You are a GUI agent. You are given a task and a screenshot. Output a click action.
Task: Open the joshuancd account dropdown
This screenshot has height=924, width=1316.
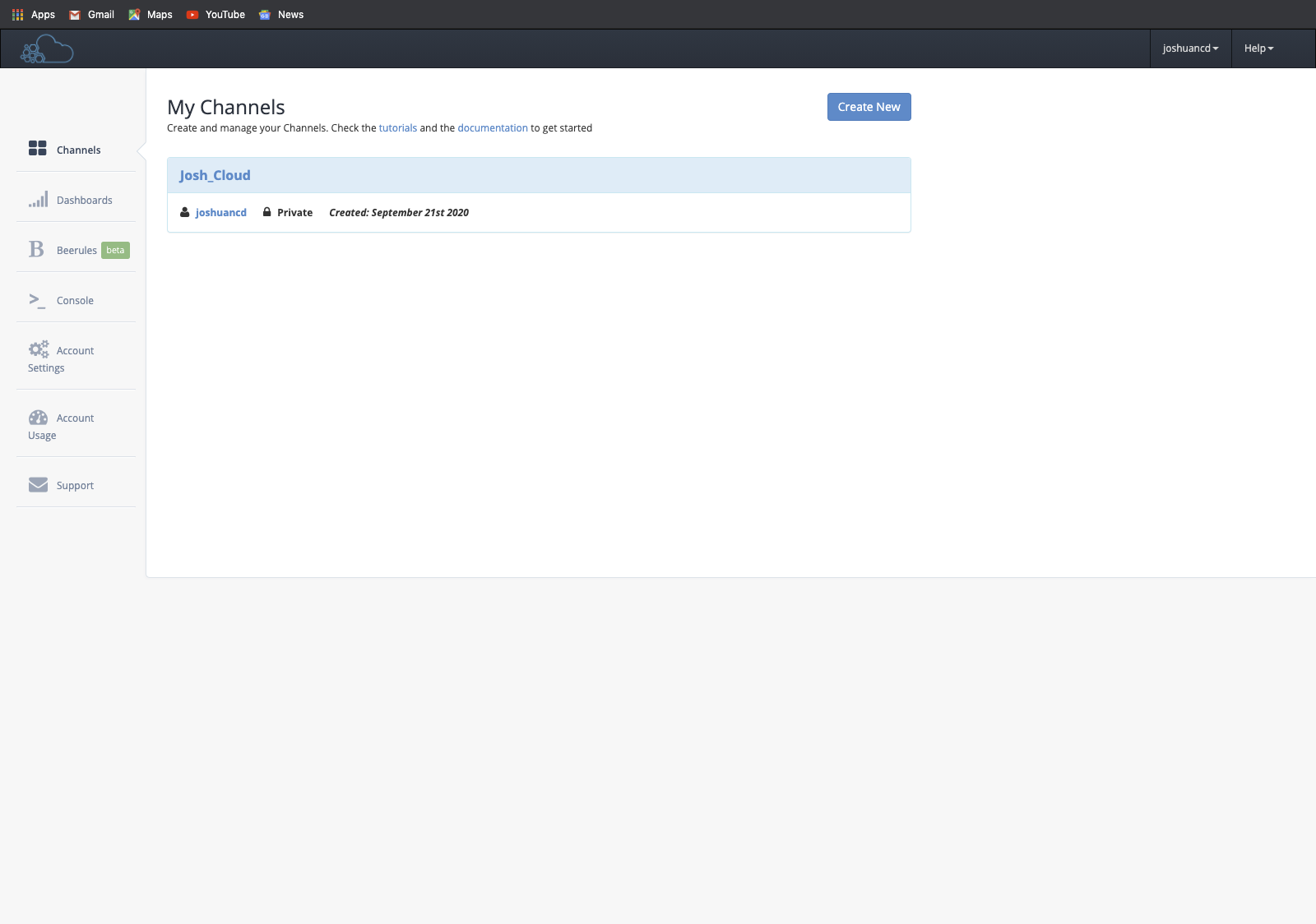1190,48
